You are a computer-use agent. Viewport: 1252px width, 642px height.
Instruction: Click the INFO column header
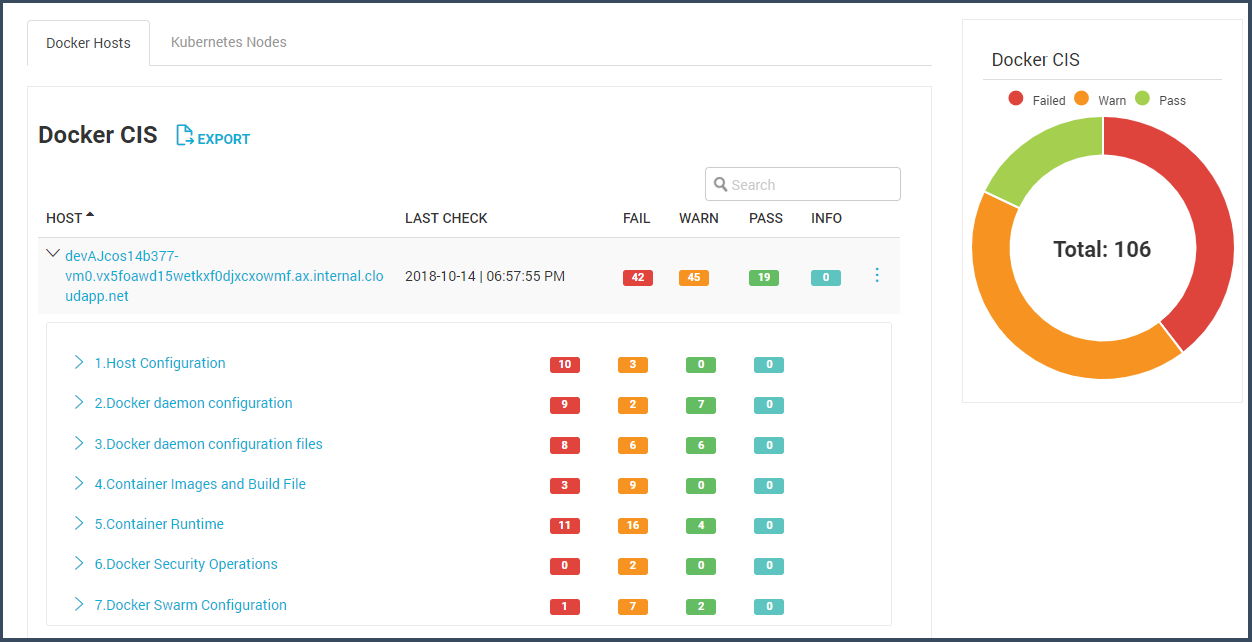pyautogui.click(x=827, y=218)
